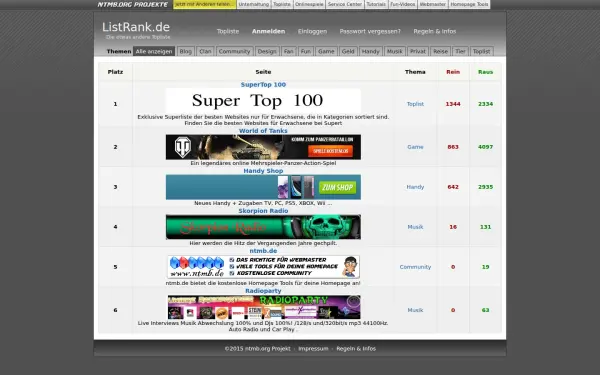This screenshot has height=375, width=600.
Task: Click Community theme link for ntmb.de
Action: coord(415,267)
